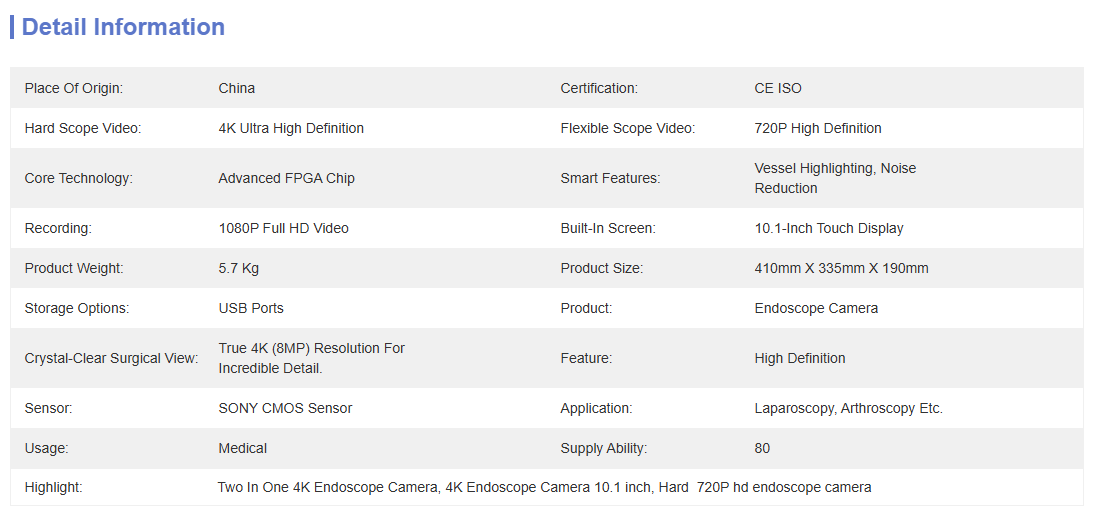Screen dimensions: 1096x511
Task: Click the China origin value
Action: [x=237, y=88]
